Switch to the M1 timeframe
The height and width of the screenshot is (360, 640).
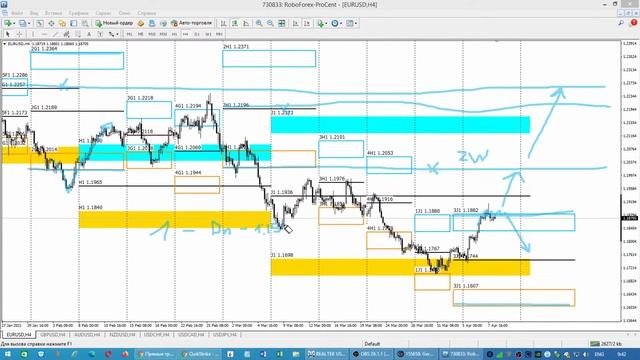coord(129,34)
